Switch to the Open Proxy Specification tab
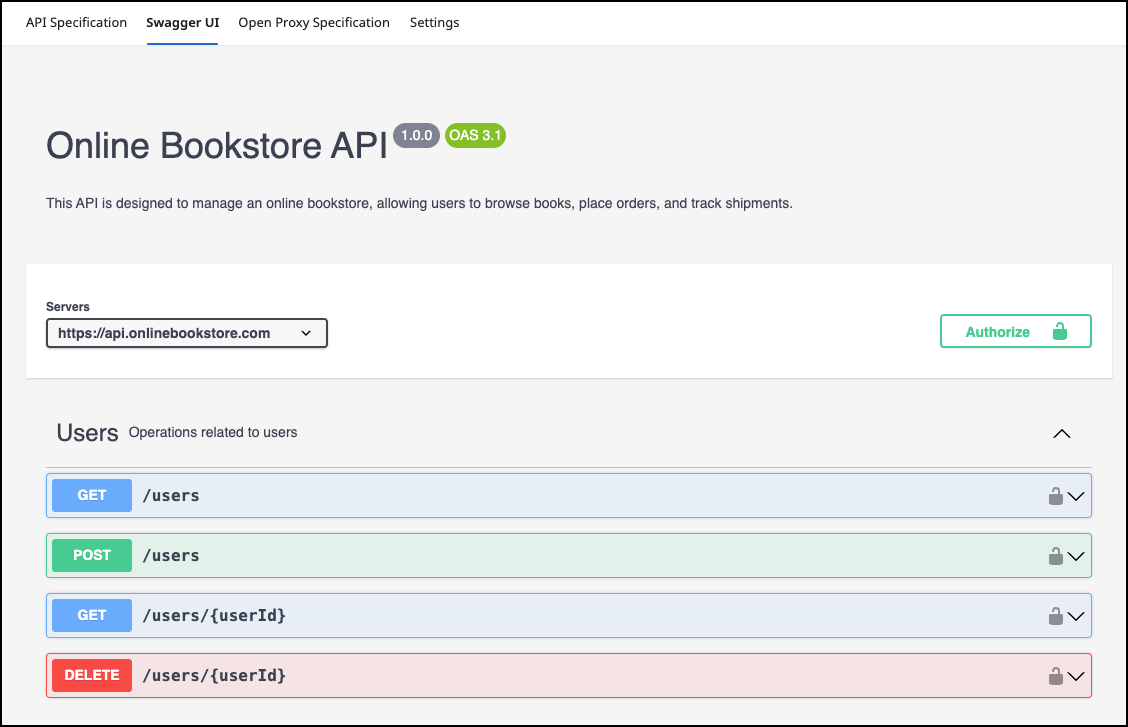 (x=313, y=22)
